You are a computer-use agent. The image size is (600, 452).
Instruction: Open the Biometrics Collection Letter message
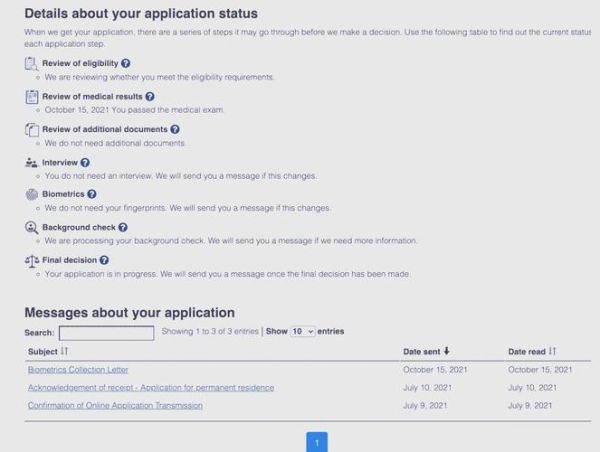pyautogui.click(x=78, y=369)
